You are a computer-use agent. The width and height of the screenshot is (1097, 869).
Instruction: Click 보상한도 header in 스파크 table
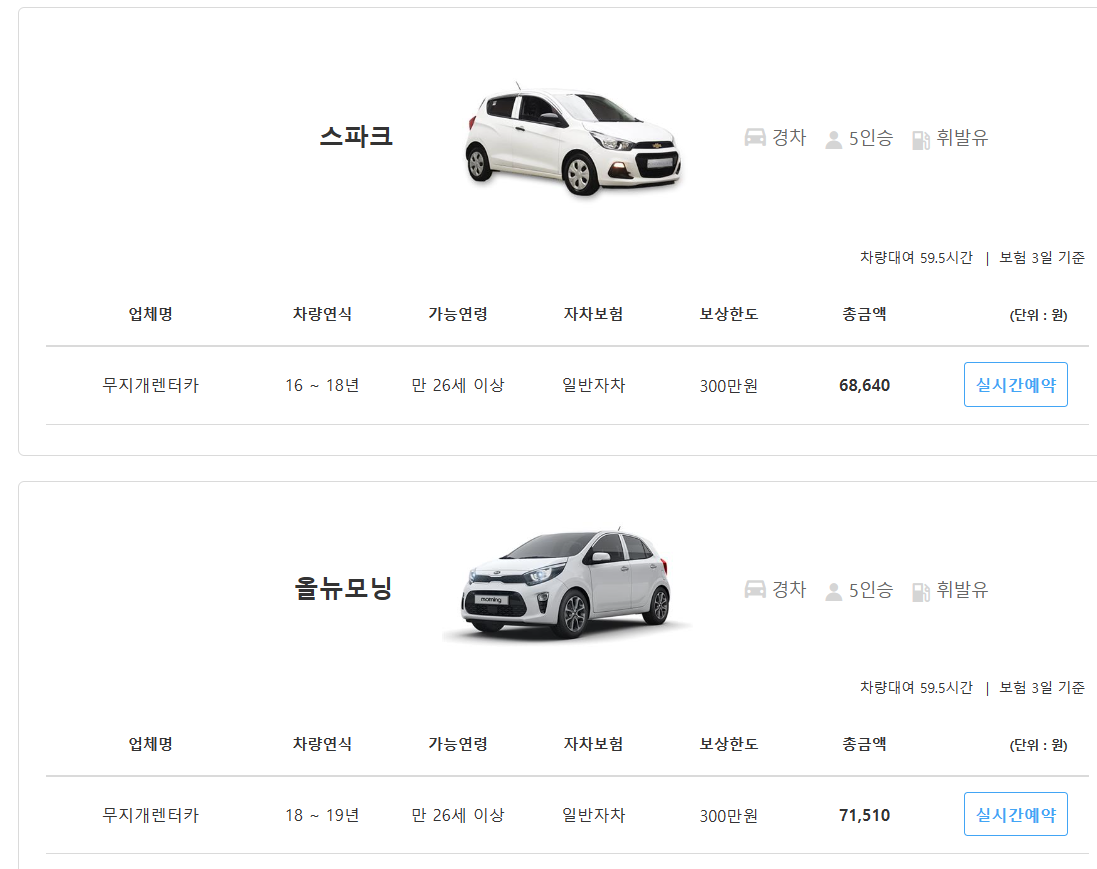[x=729, y=314]
